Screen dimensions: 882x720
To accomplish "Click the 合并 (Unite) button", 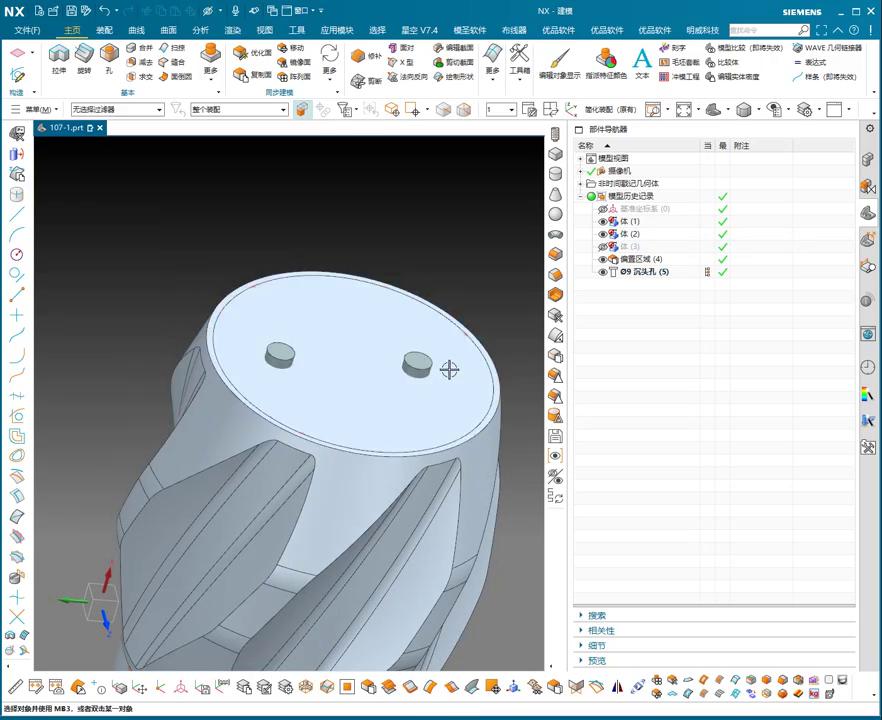I will pyautogui.click(x=140, y=47).
